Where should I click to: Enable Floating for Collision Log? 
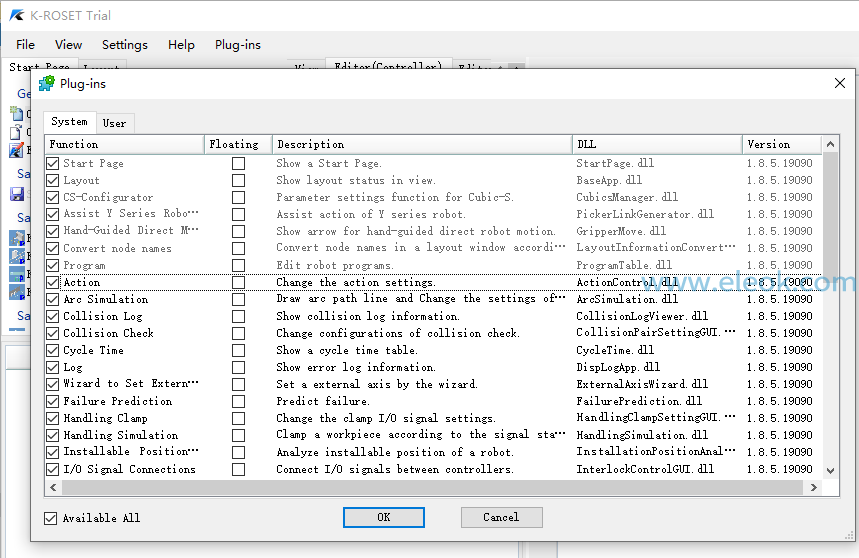pyautogui.click(x=238, y=317)
